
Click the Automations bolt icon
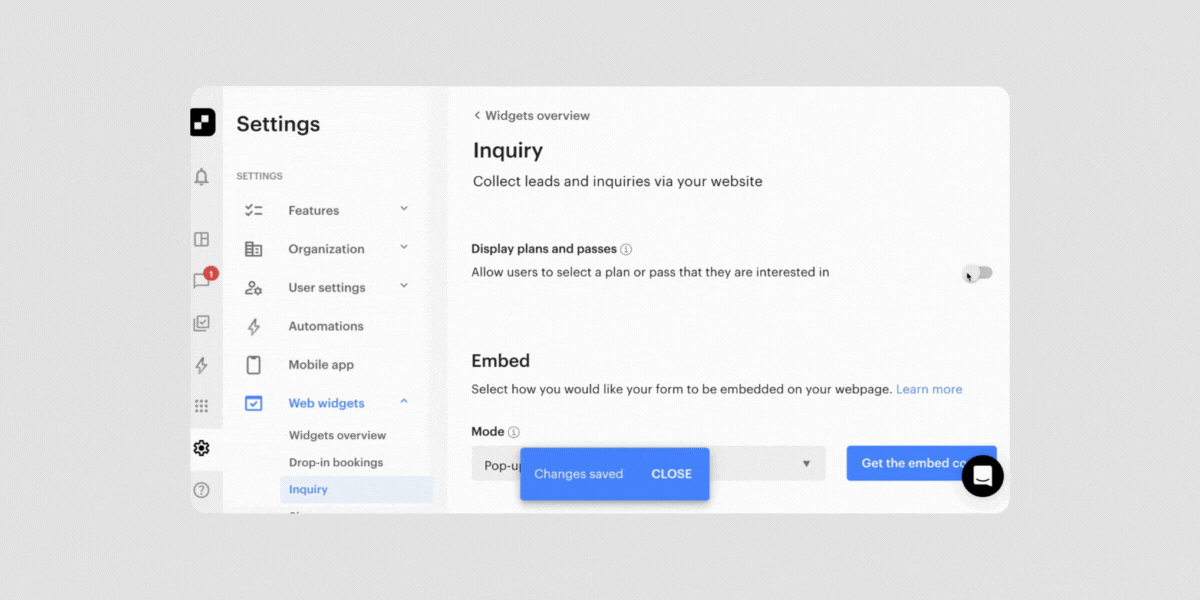tap(254, 326)
